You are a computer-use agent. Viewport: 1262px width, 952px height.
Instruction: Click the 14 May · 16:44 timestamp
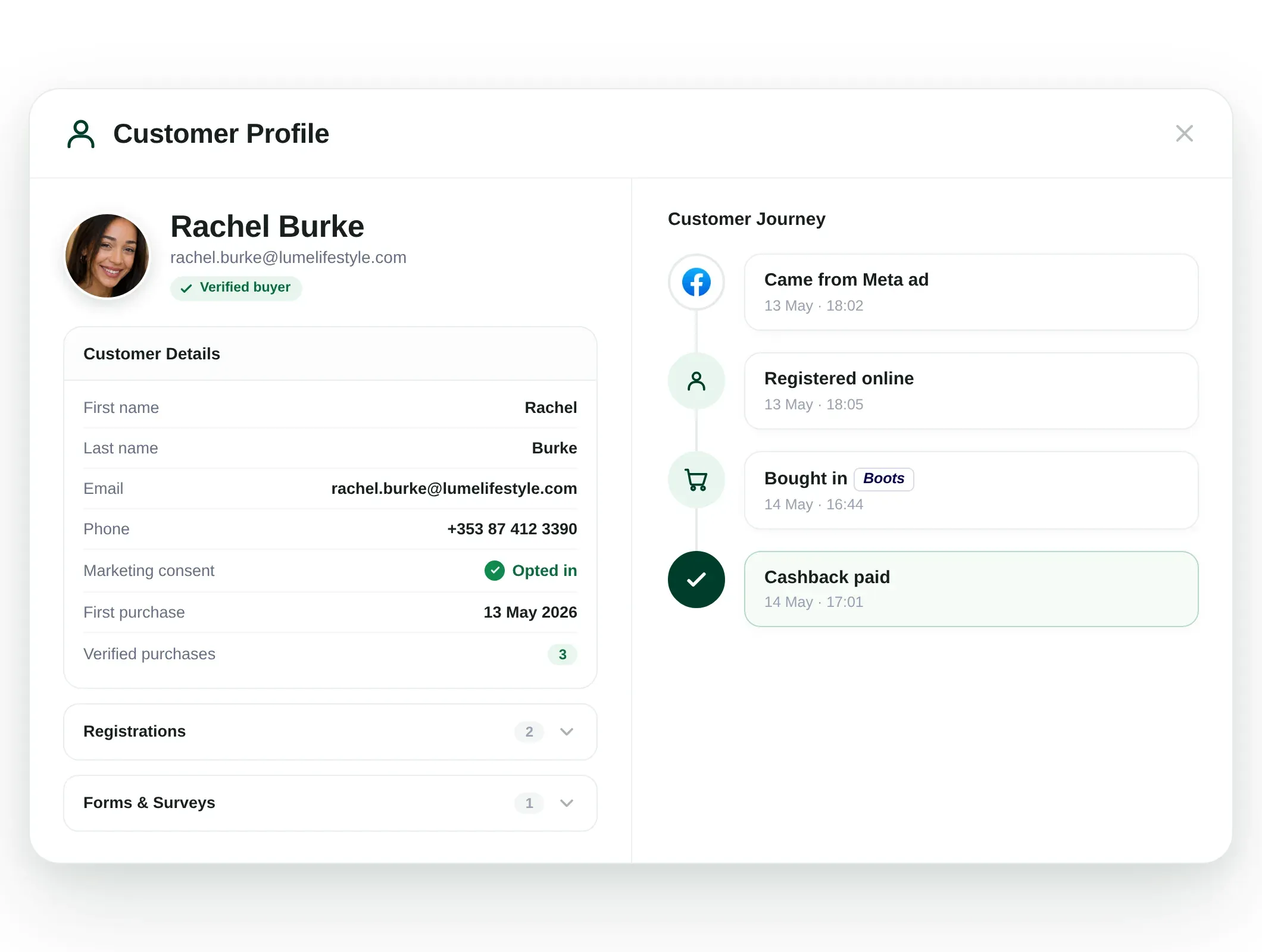click(x=813, y=505)
